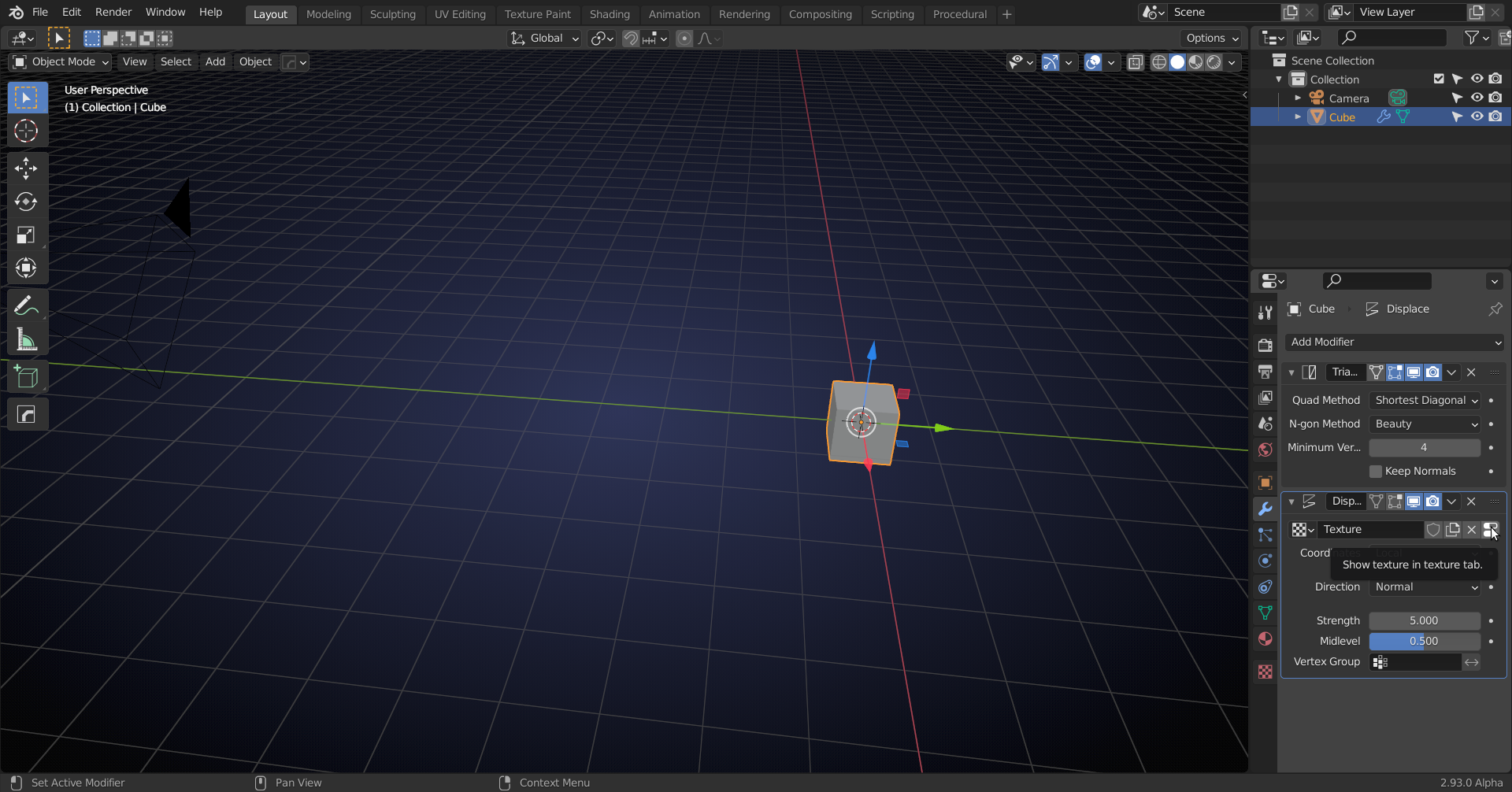This screenshot has width=1512, height=792.
Task: Activate the Rotate tool
Action: [x=26, y=202]
